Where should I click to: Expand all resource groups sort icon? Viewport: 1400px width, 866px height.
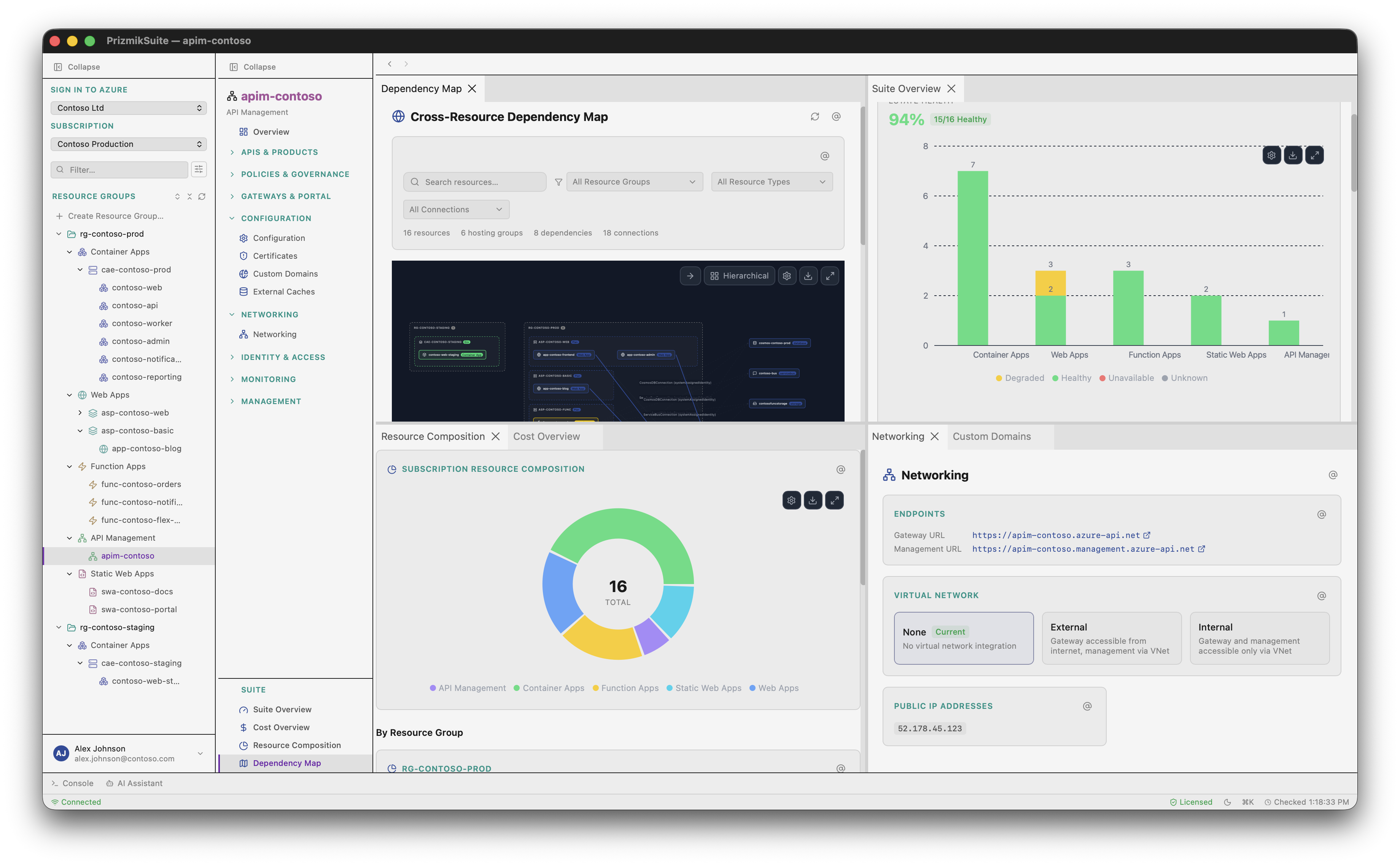(177, 196)
